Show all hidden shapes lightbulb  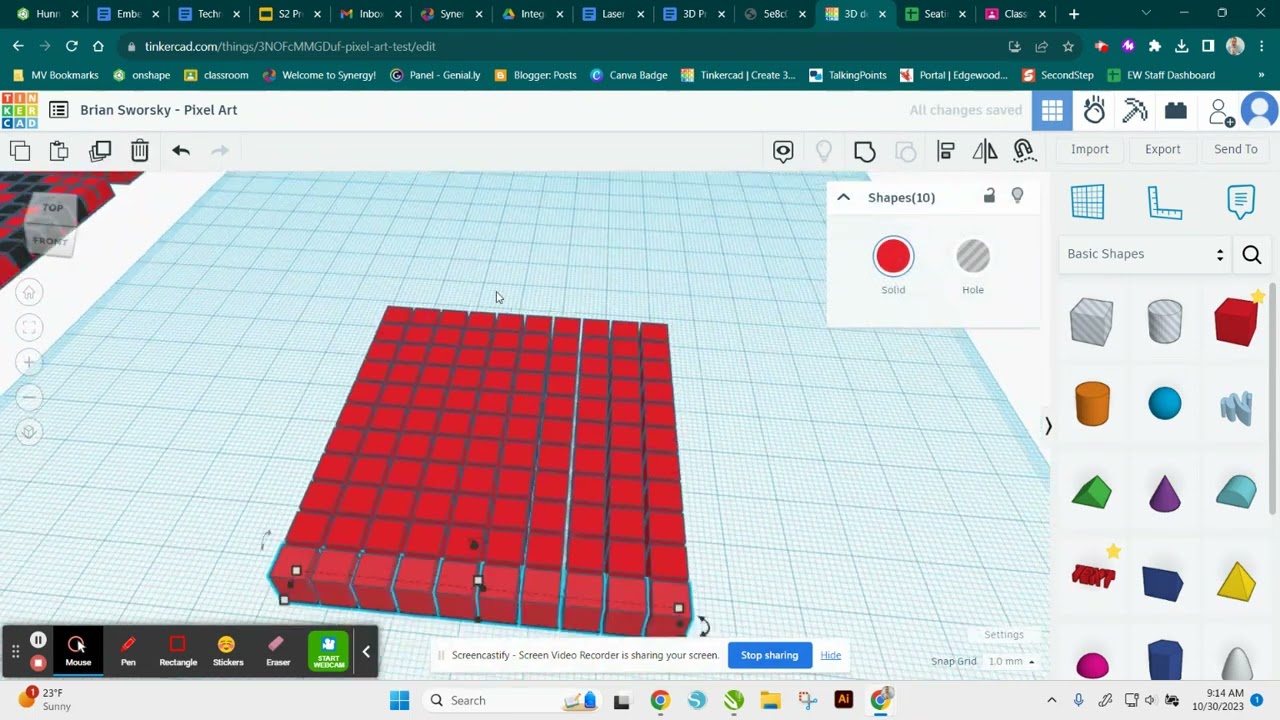[824, 151]
